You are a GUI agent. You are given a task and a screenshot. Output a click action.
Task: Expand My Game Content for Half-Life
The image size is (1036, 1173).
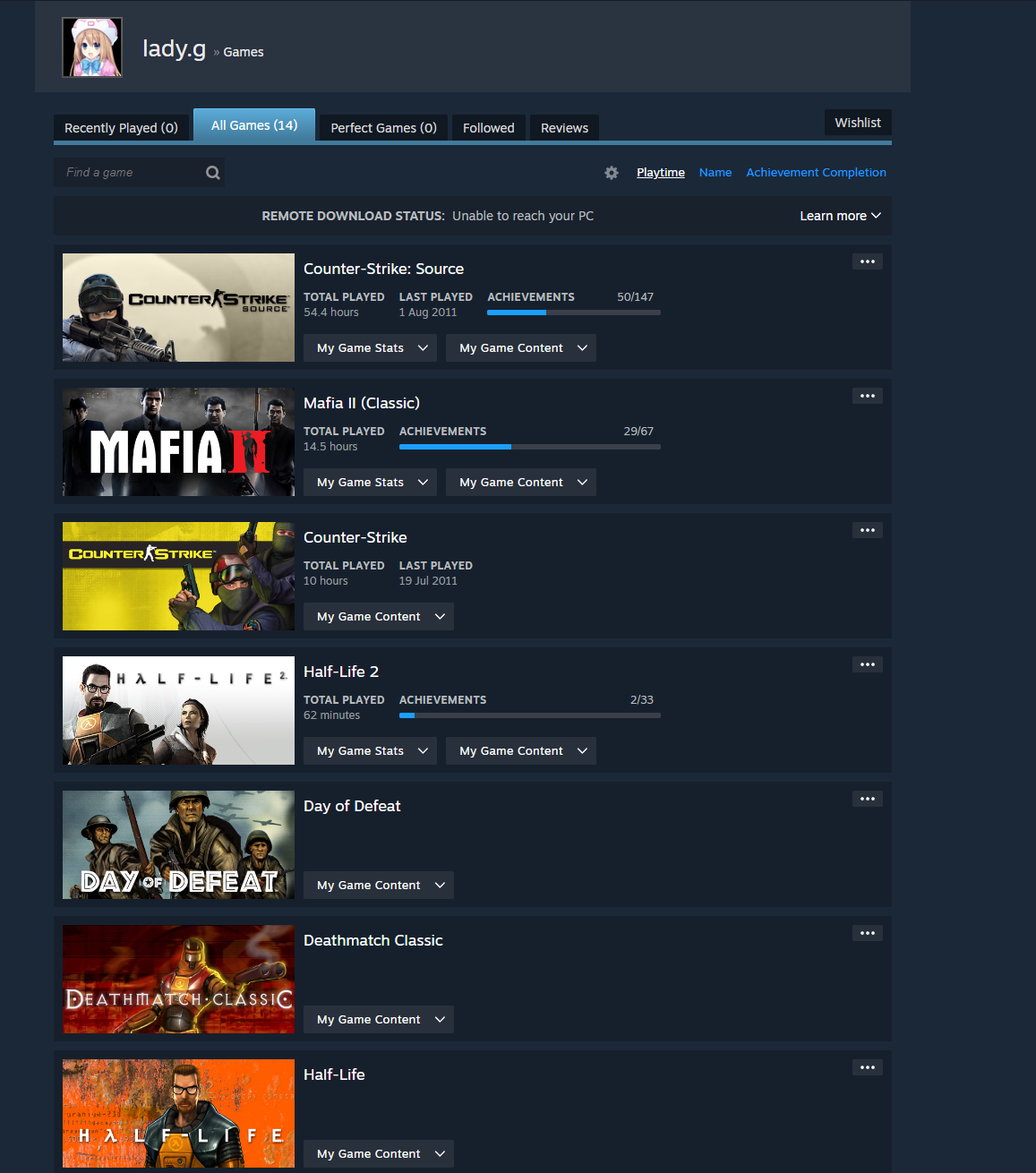379,1153
